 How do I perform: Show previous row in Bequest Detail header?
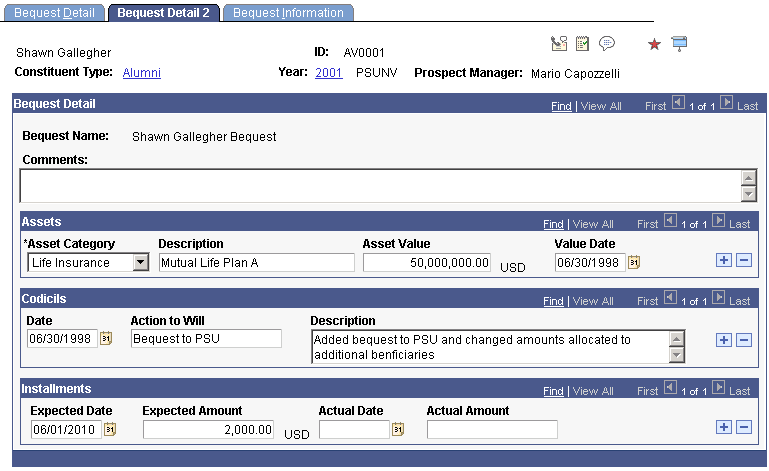pos(678,103)
